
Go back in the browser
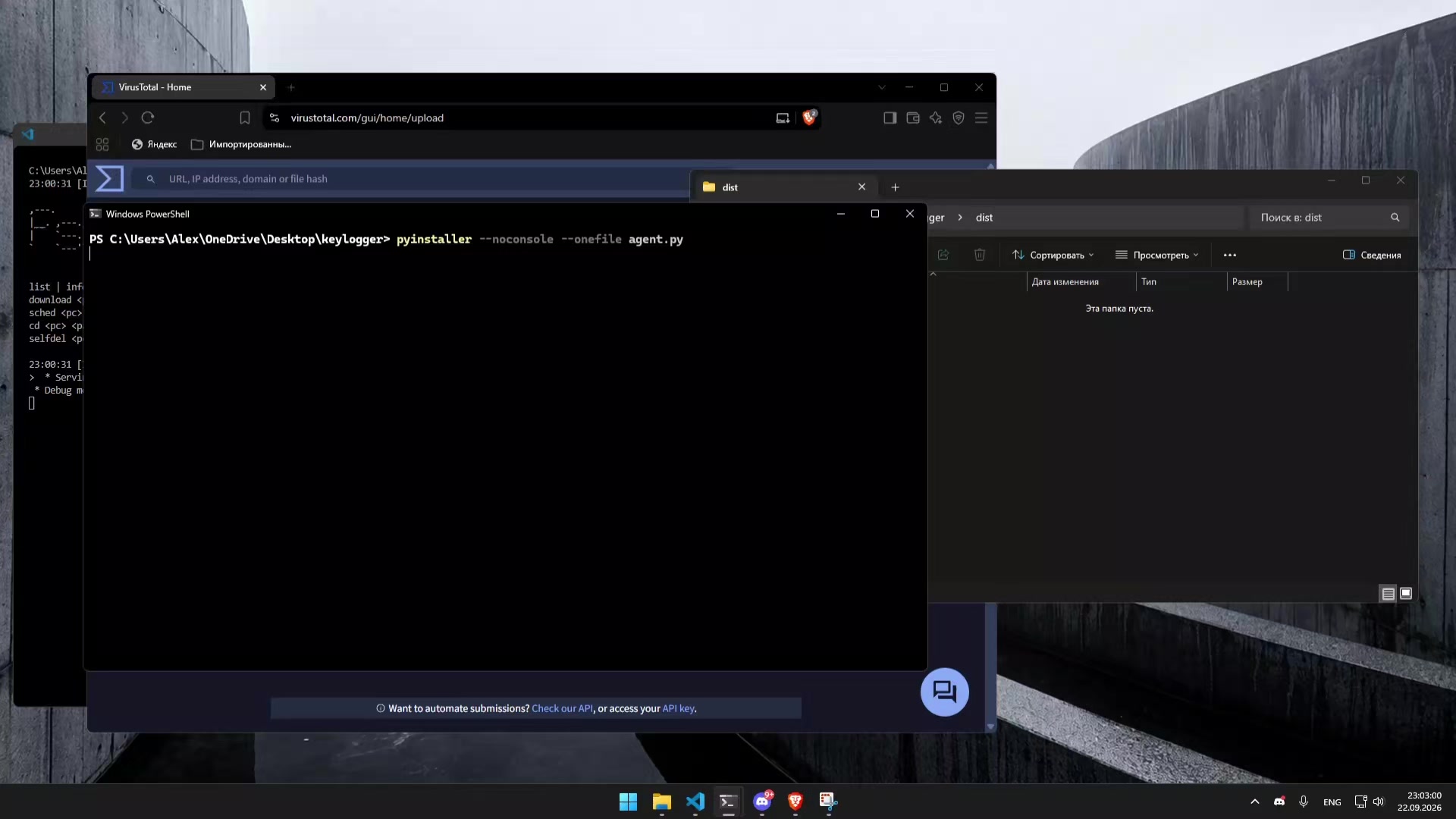coord(102,118)
